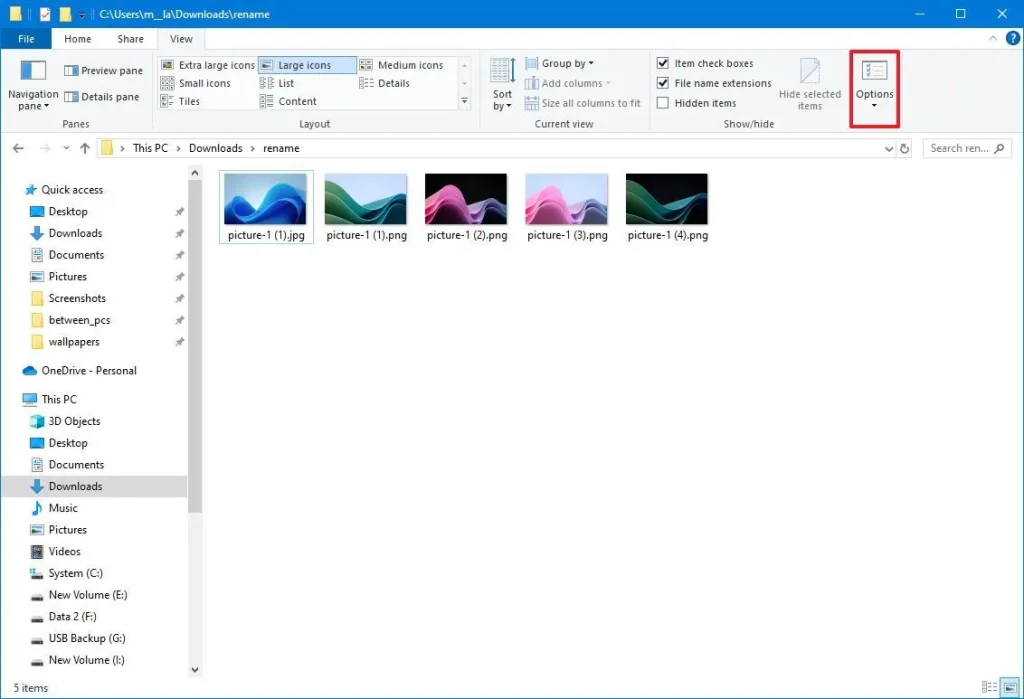Expand the layout gallery more arrow
Screen dimensions: 1024x699
click(x=464, y=102)
